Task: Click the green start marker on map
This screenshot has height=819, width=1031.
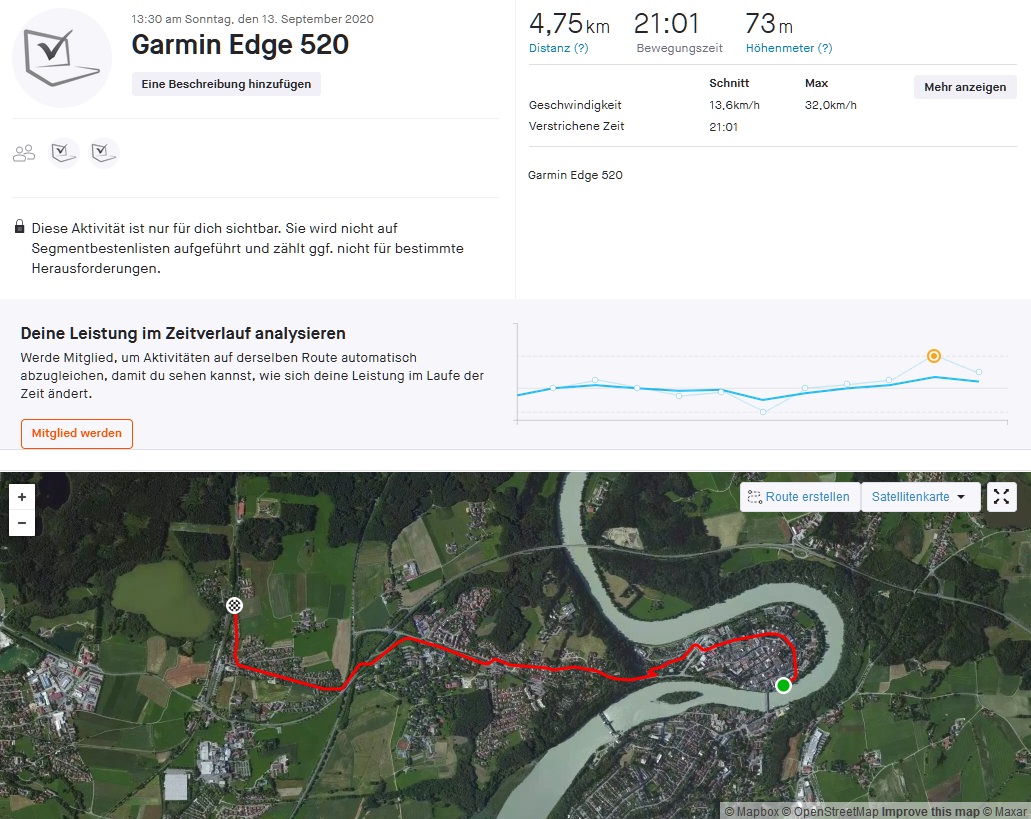Action: (783, 685)
